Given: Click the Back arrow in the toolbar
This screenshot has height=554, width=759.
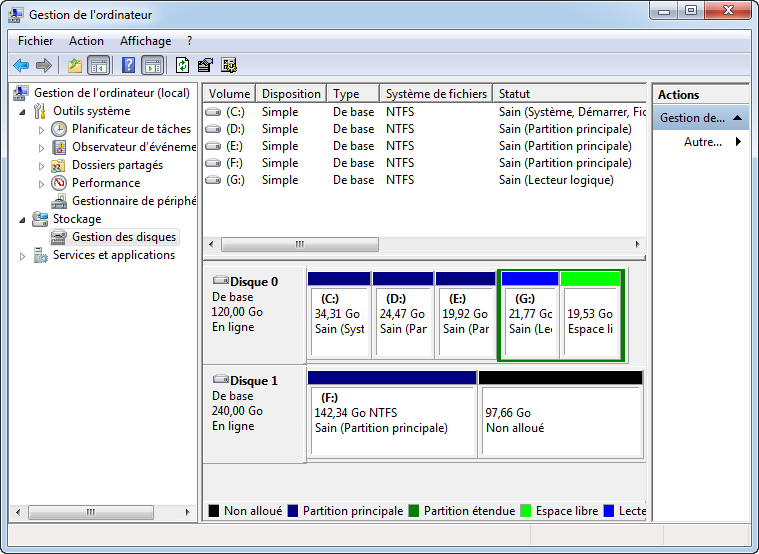Looking at the screenshot, I should point(21,66).
